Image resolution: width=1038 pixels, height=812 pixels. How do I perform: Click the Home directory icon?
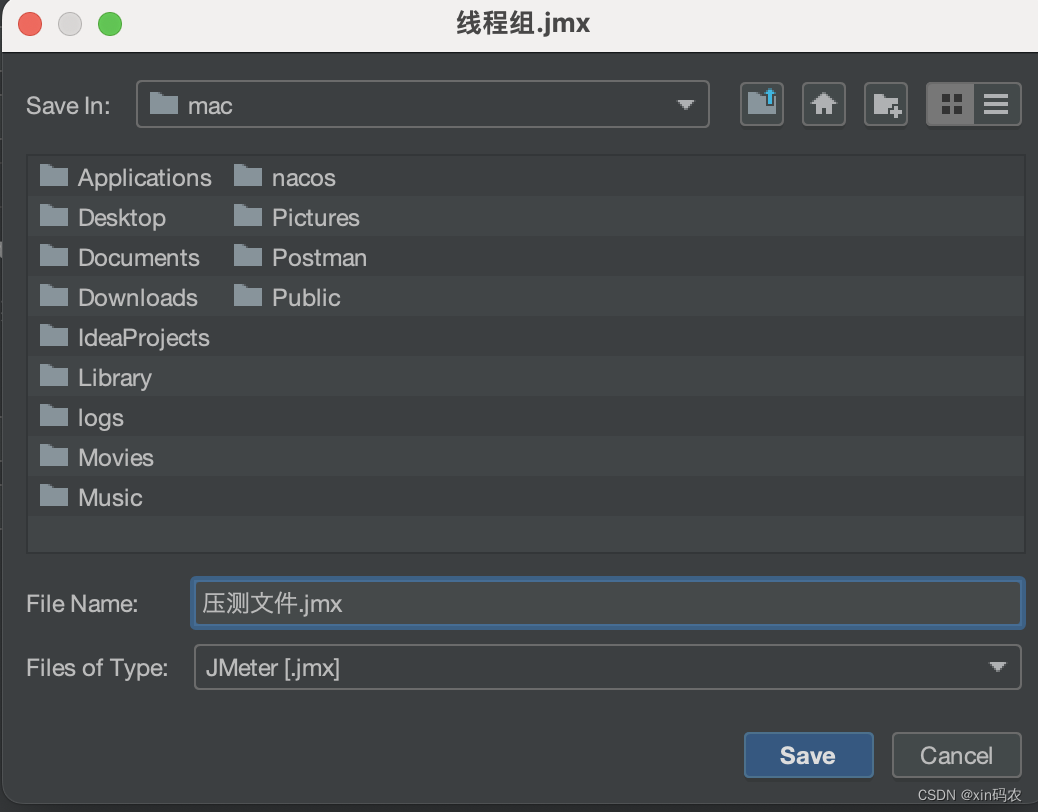824,104
